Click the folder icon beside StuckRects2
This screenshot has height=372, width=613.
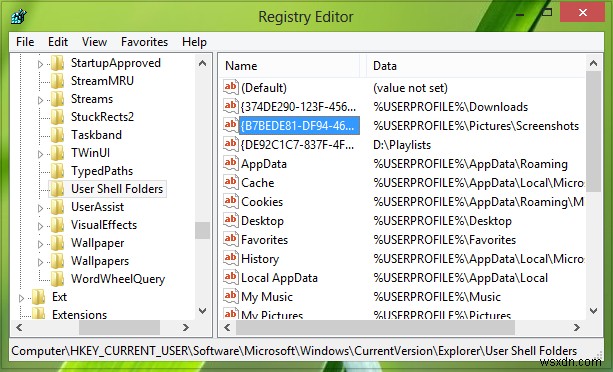(x=57, y=117)
